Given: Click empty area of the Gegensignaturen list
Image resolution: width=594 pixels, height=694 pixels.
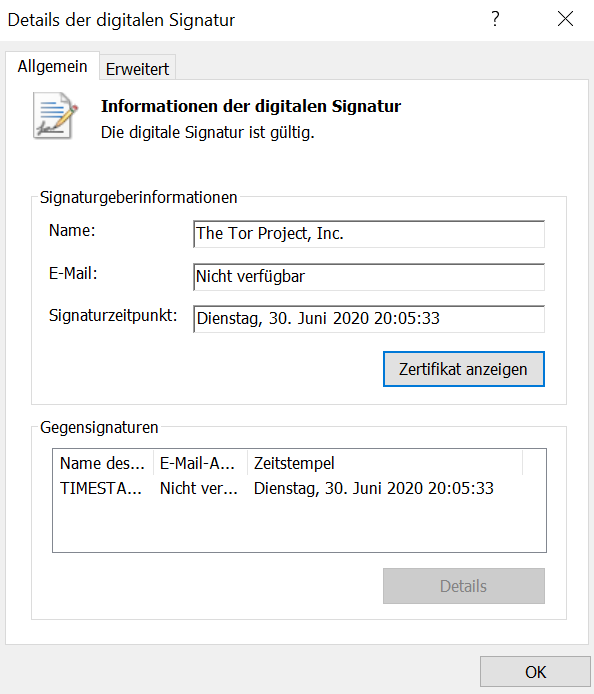Looking at the screenshot, I should [299, 526].
